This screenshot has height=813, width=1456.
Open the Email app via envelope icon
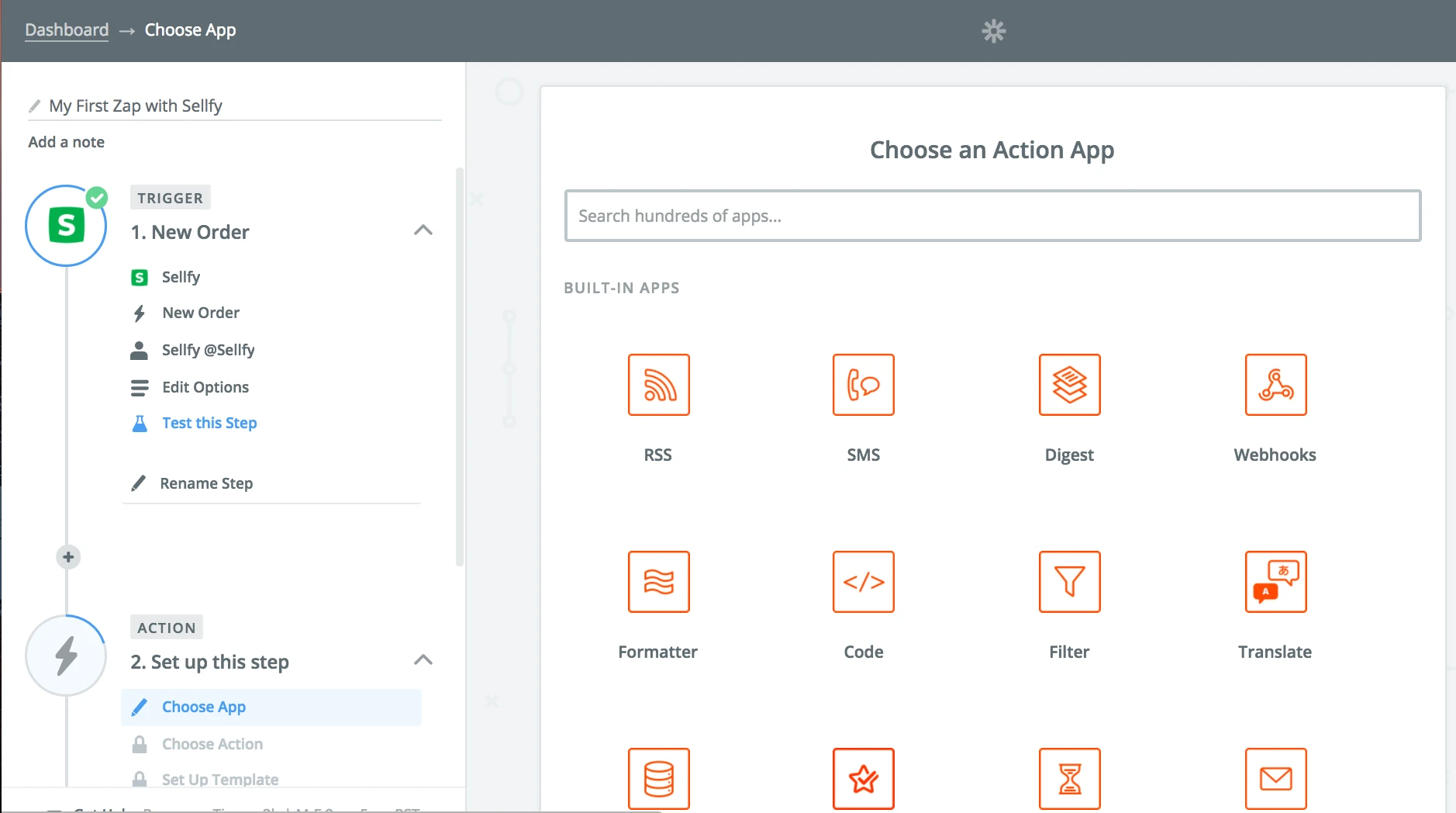1275,779
